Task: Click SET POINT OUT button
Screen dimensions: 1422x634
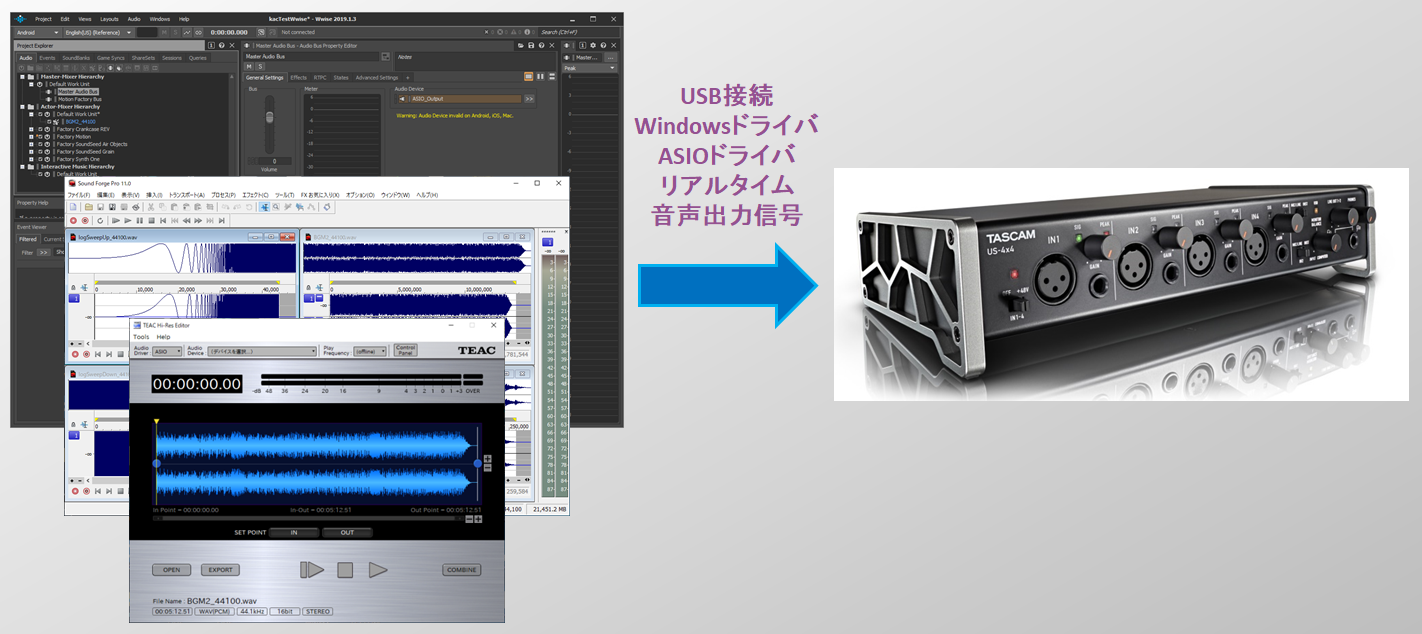Action: pos(347,532)
